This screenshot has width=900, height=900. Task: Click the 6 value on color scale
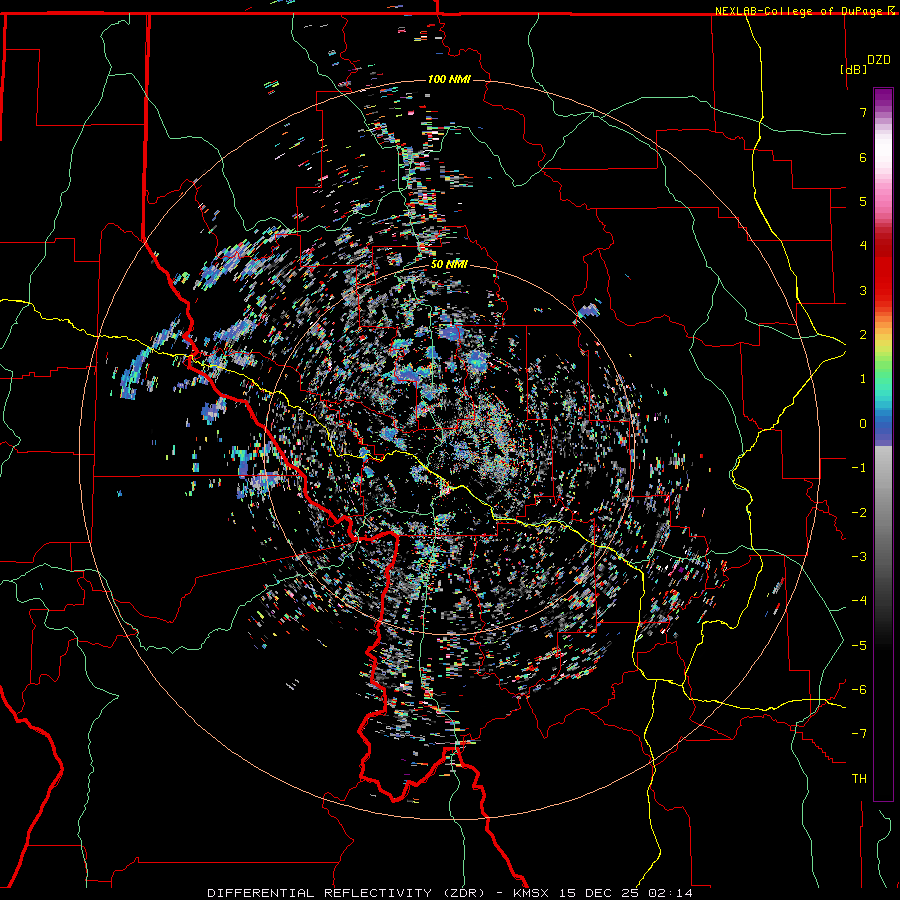[x=863, y=157]
